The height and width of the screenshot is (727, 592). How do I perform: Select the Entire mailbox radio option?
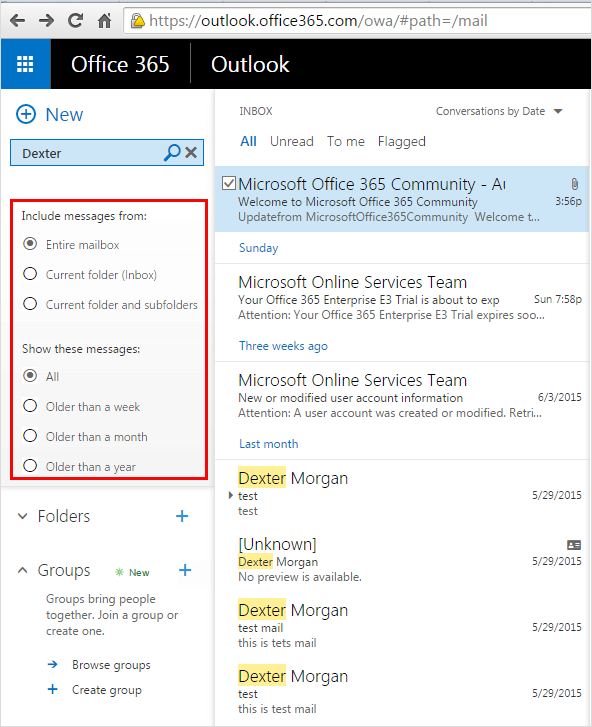click(30, 244)
